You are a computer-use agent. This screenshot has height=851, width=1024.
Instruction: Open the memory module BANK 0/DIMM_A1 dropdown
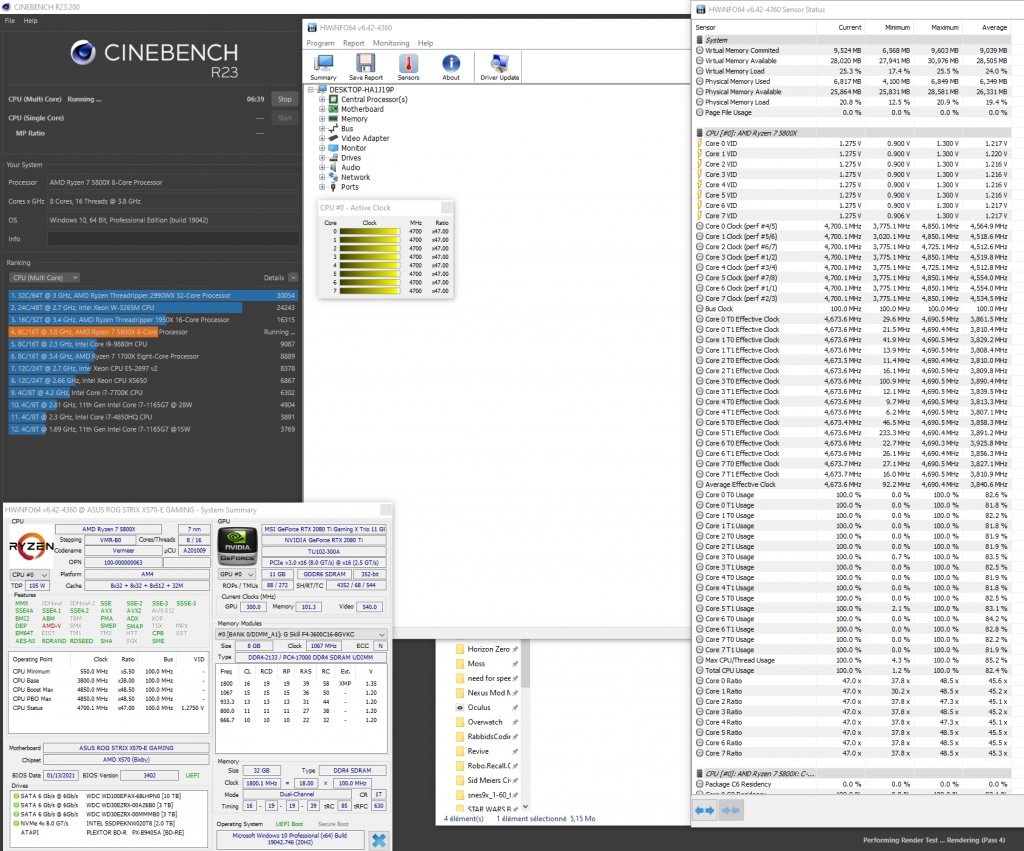coord(301,634)
